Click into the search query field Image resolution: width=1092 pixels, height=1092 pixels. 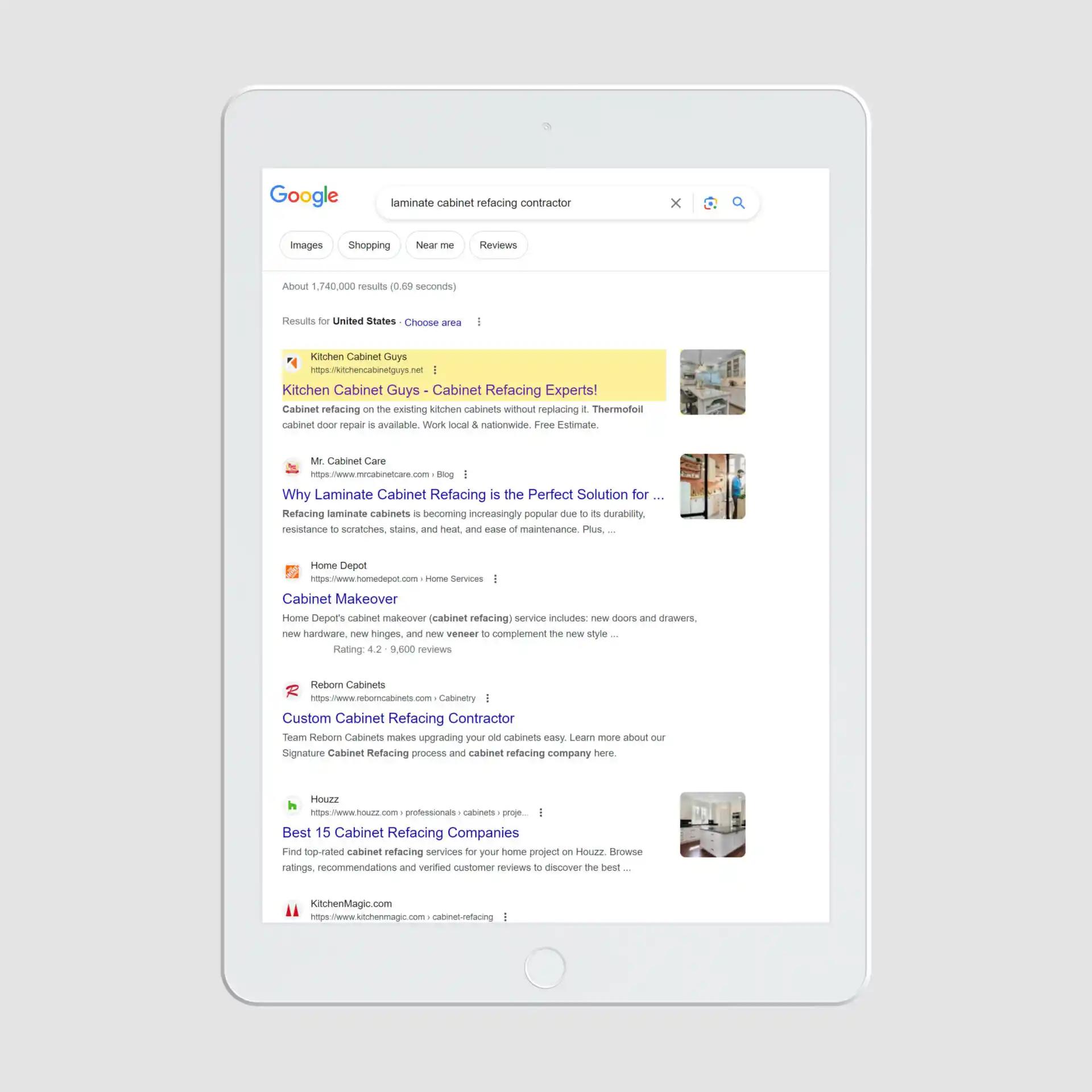pos(512,203)
